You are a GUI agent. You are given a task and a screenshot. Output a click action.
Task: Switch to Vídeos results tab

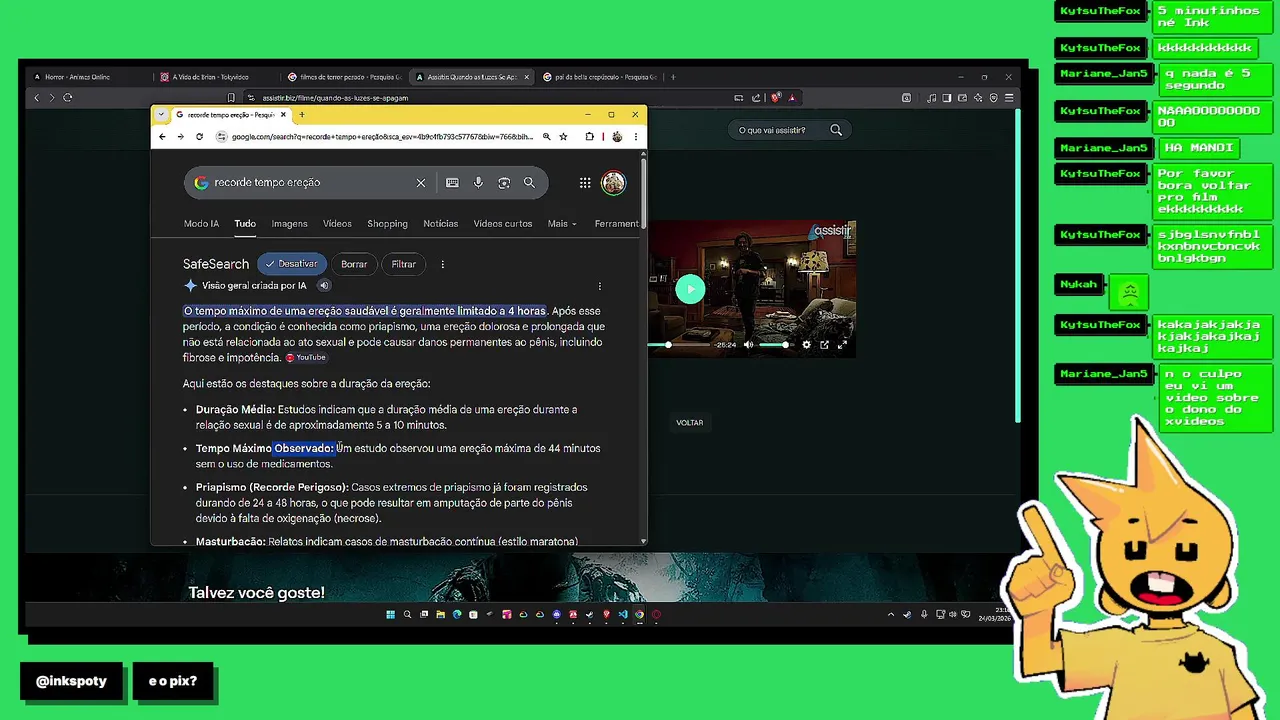click(x=337, y=224)
